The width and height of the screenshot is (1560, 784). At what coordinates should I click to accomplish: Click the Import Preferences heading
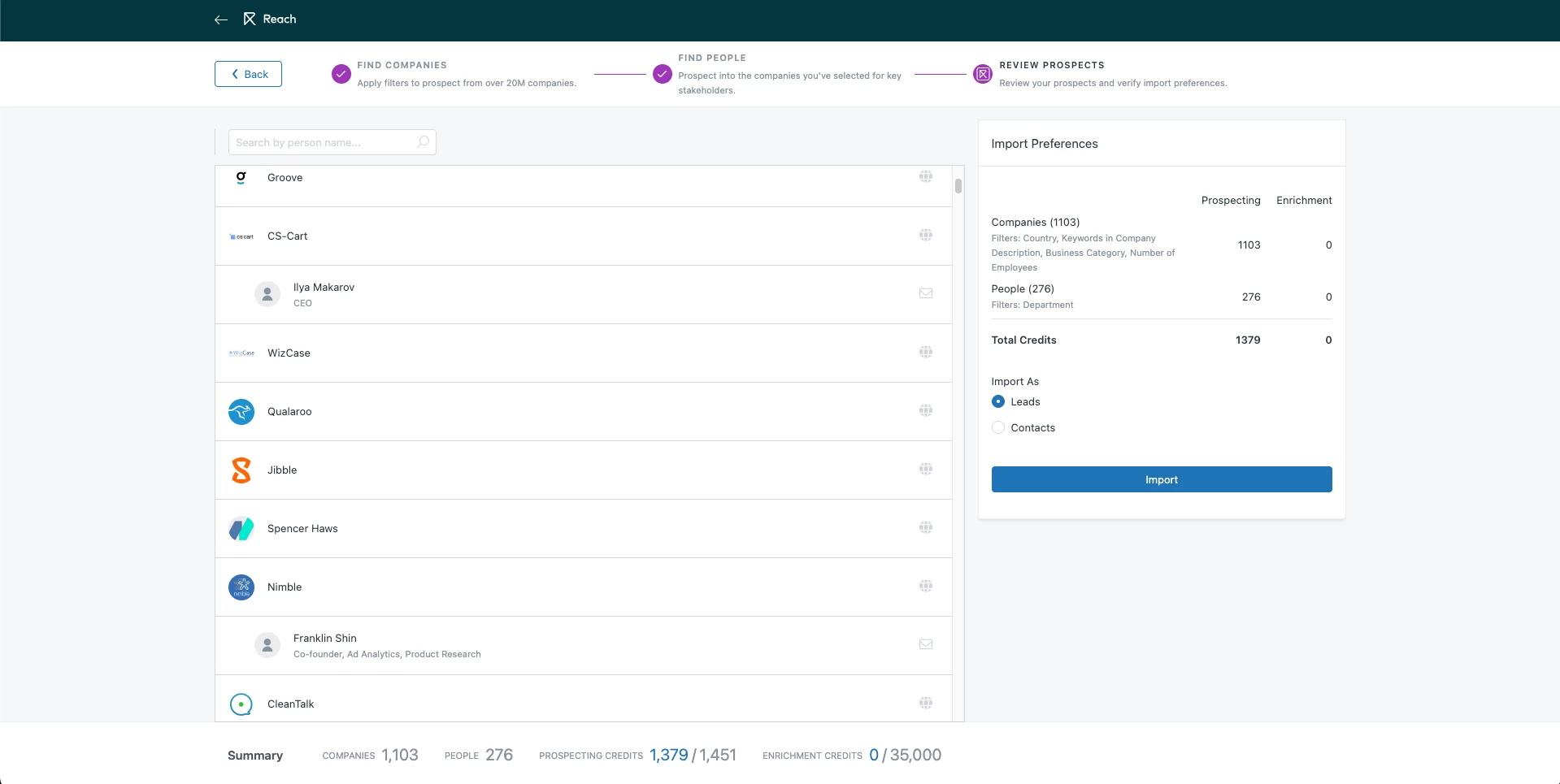pos(1045,143)
